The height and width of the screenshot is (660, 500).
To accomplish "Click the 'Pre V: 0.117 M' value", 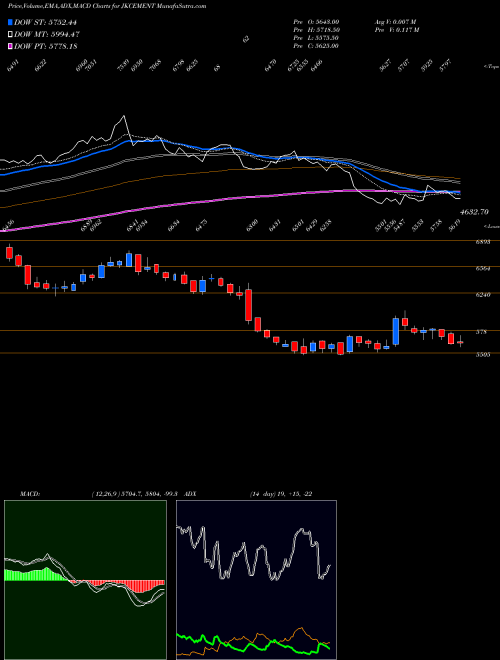I will tap(397, 29).
